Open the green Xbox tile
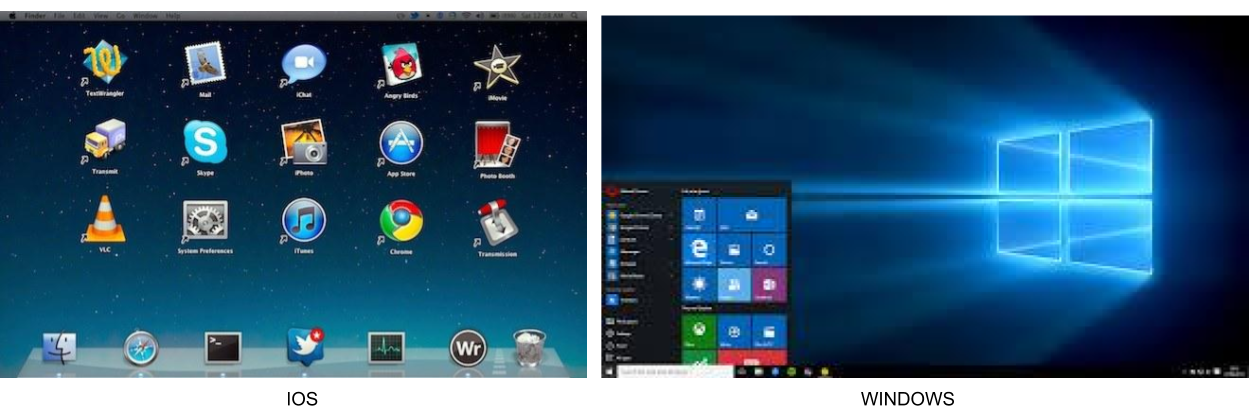This screenshot has width=1255, height=418. click(x=698, y=331)
